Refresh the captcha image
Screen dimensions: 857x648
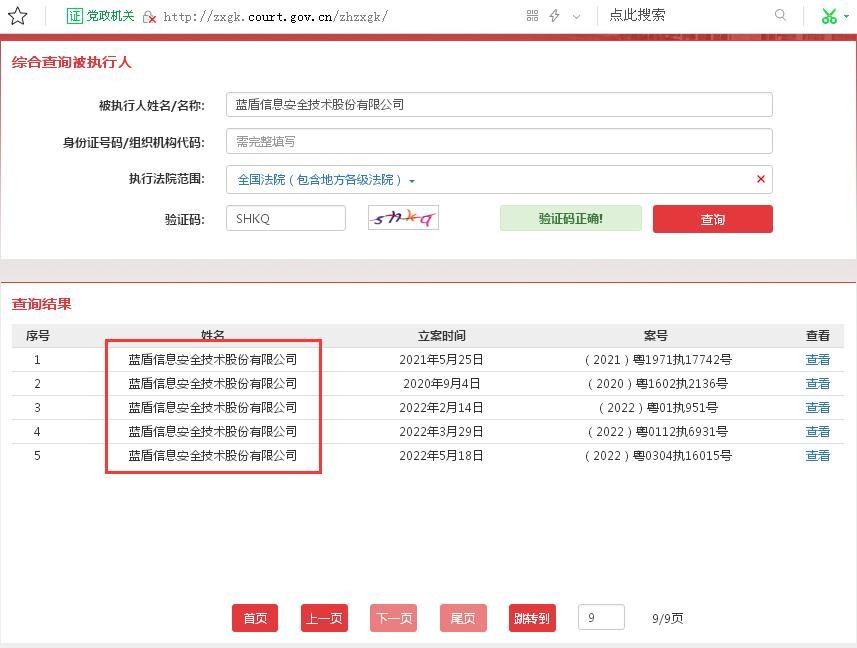[x=403, y=218]
